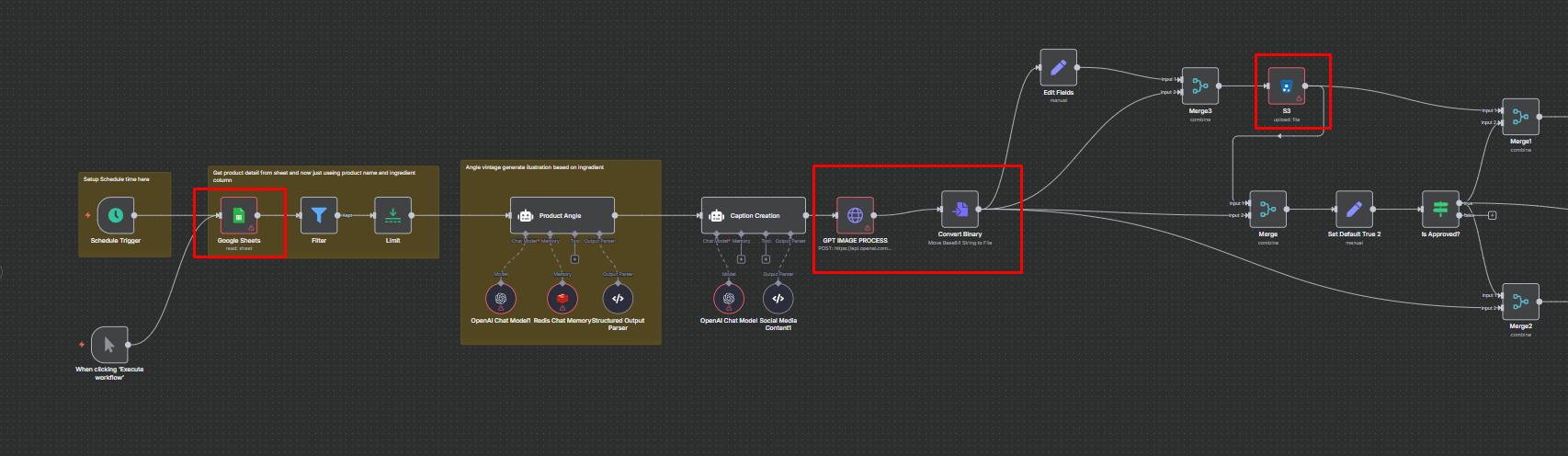Select the Schedule Trigger clock node

pyautogui.click(x=116, y=215)
